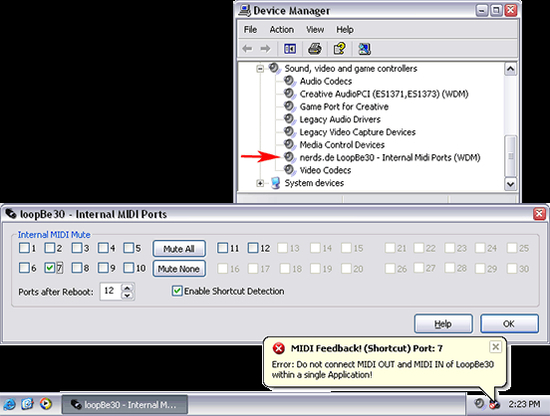
Task: Click the Scan for hardware changes icon
Action: (x=364, y=48)
